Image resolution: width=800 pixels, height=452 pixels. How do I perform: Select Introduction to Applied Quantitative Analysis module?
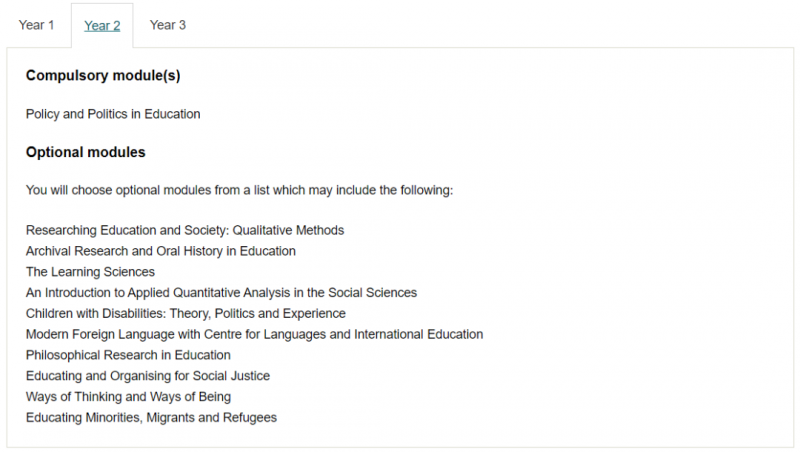click(221, 293)
